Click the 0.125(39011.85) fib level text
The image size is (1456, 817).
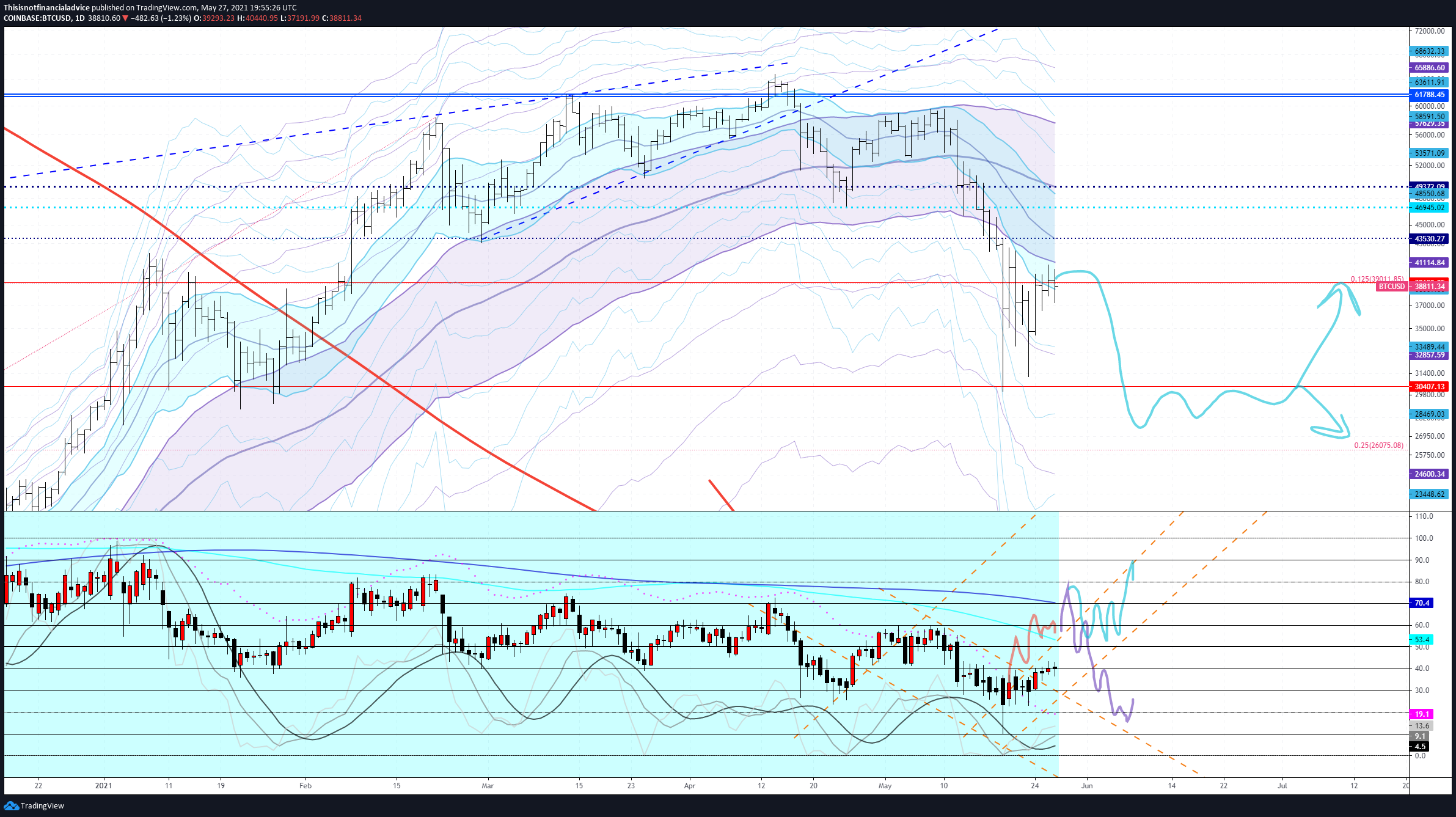(x=1377, y=279)
